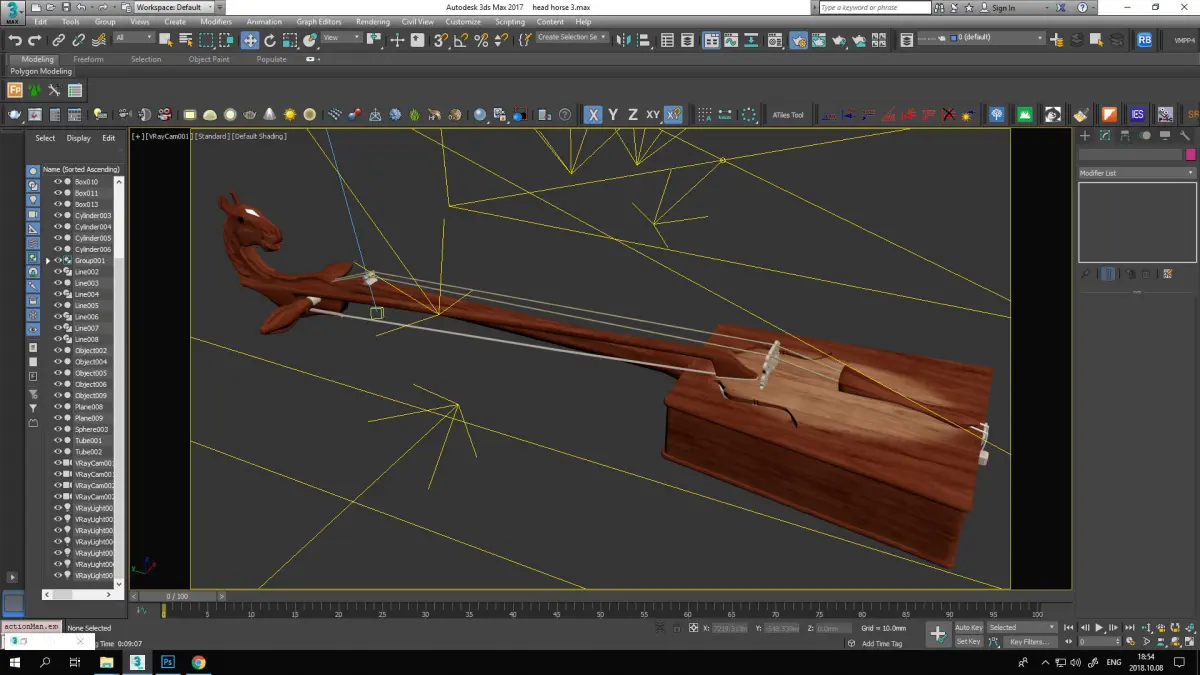Open the Rendering menu
1200x675 pixels.
point(373,21)
